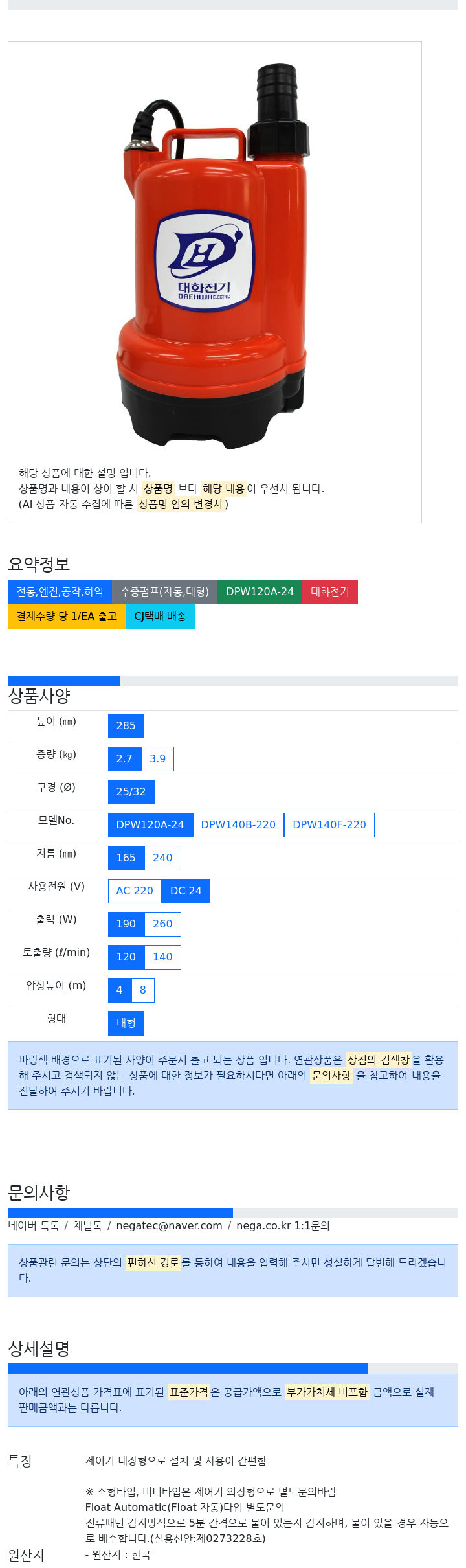Choose the 140 ℓ/min discharge option

point(162,957)
